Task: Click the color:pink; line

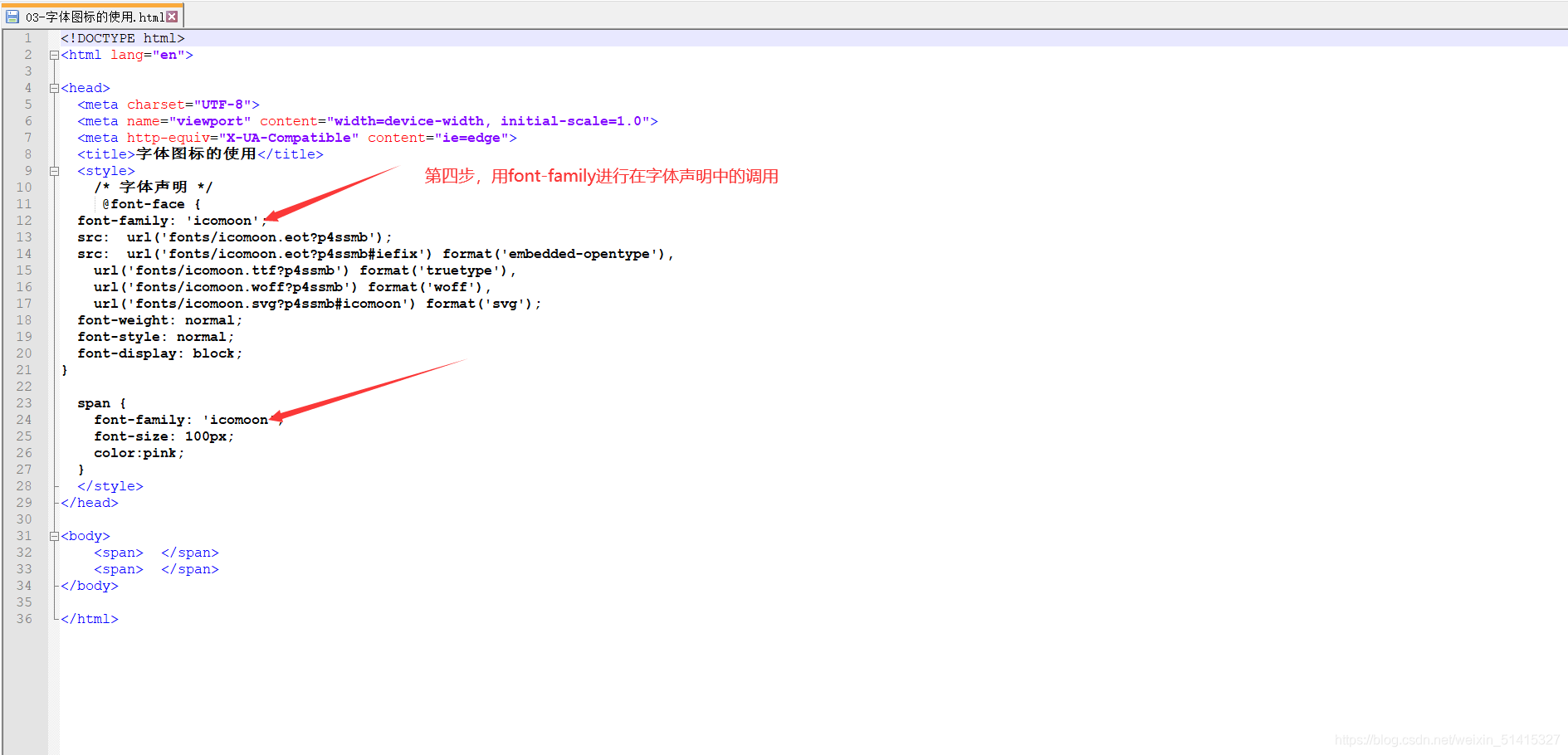Action: 139,453
